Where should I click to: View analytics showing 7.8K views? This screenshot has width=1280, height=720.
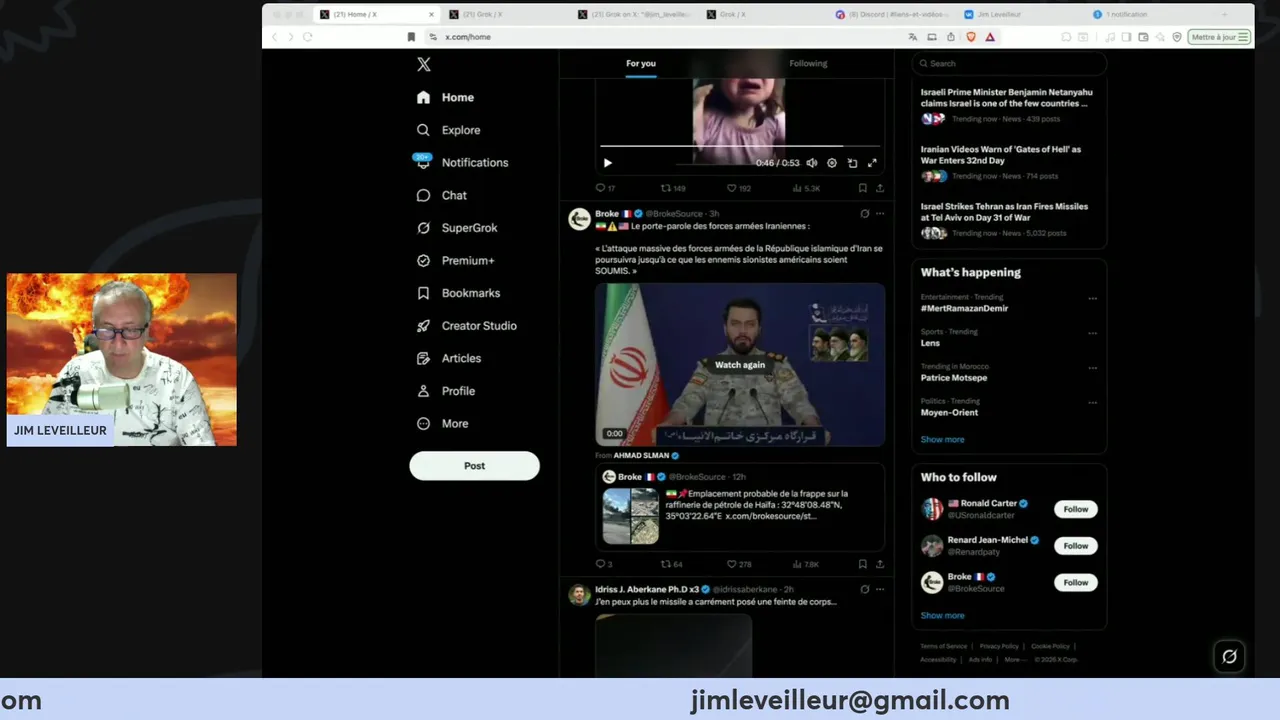tap(806, 564)
